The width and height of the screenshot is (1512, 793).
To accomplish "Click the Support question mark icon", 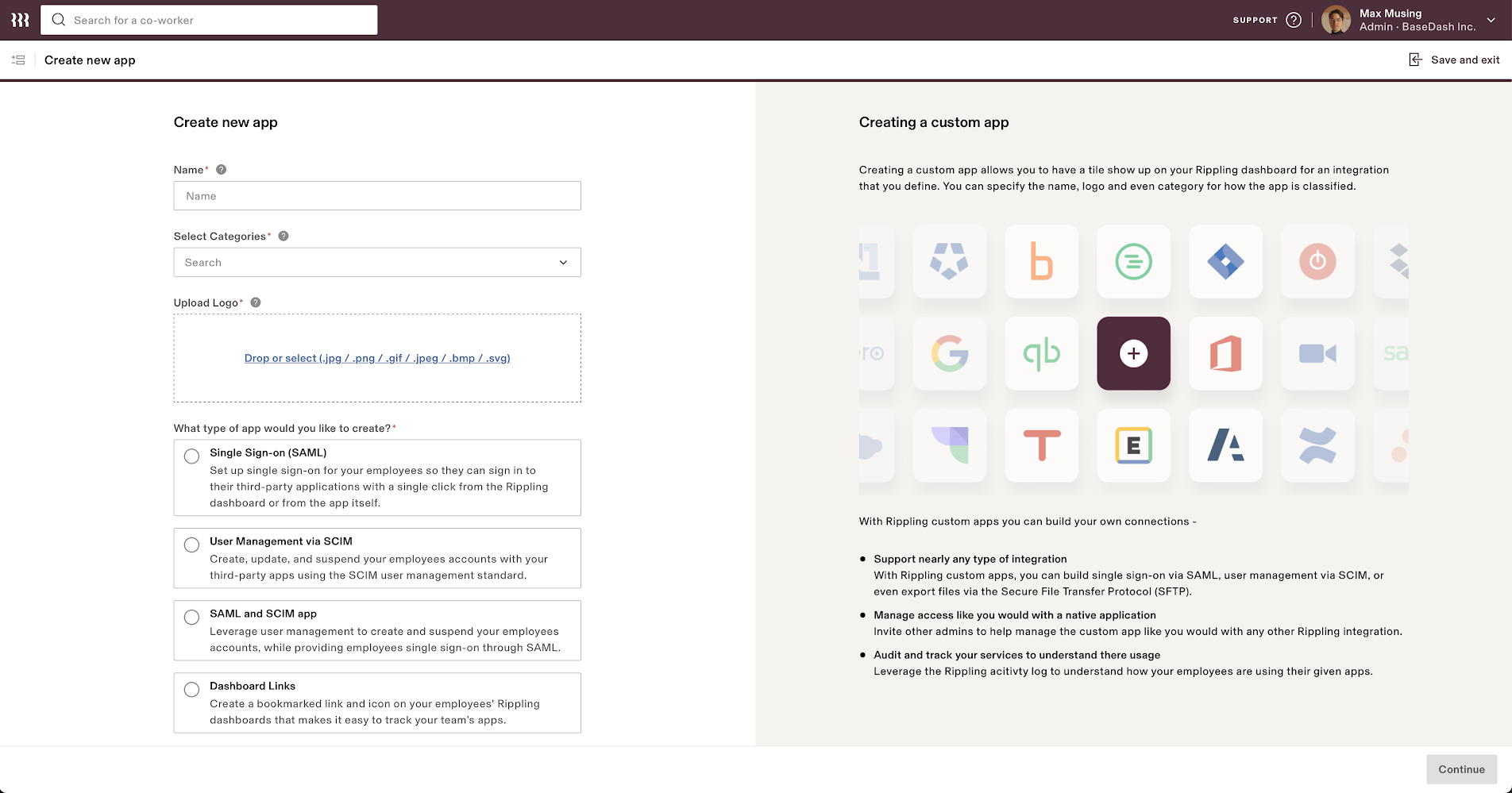I will coord(1294,20).
